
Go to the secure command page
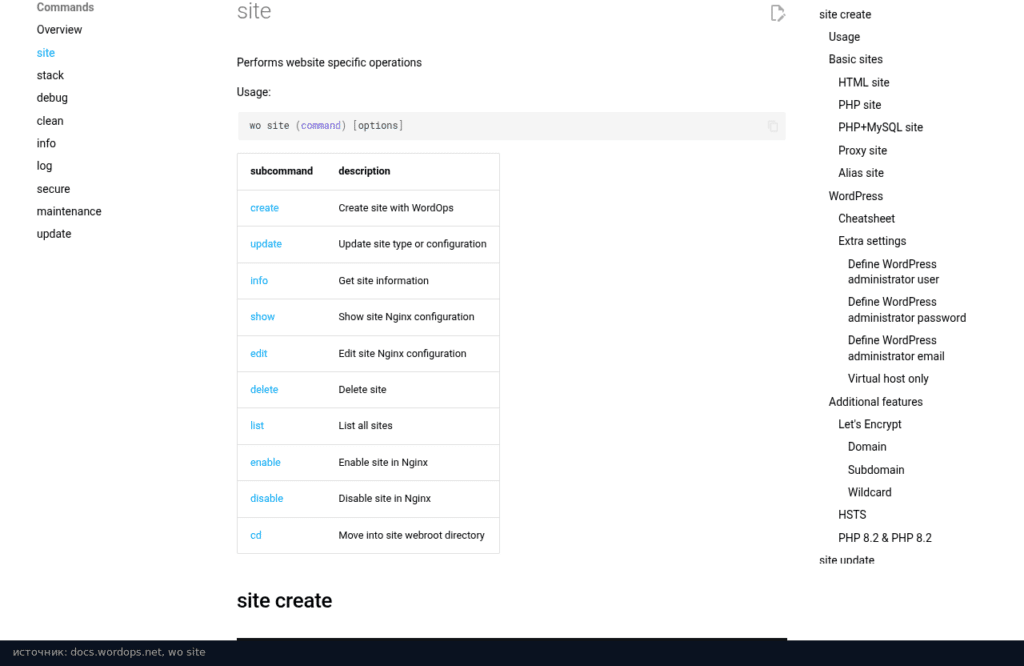coord(54,189)
